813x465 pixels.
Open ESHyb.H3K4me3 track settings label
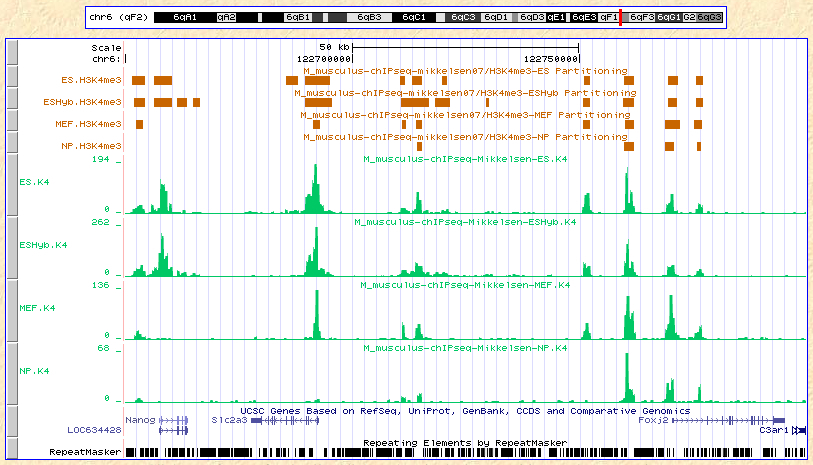point(83,101)
